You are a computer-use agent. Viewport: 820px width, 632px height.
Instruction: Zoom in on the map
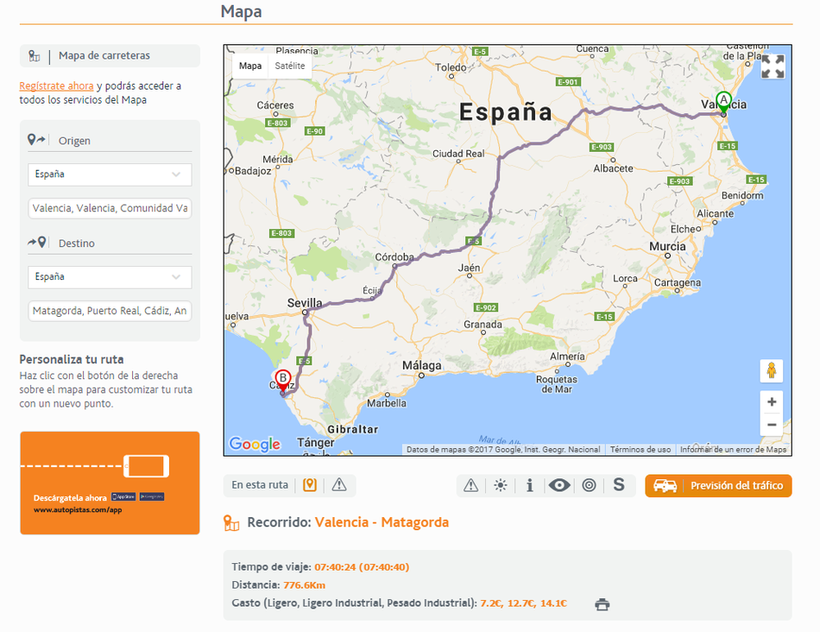coord(771,401)
